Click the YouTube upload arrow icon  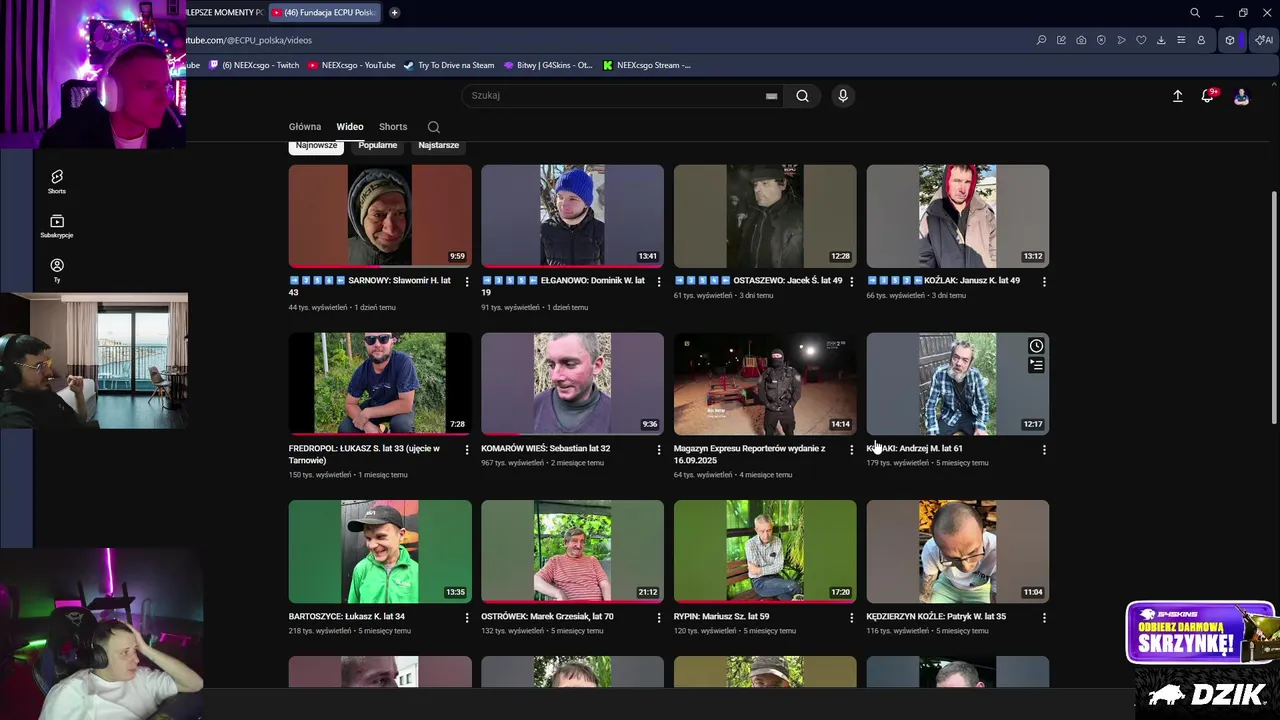tap(1178, 96)
